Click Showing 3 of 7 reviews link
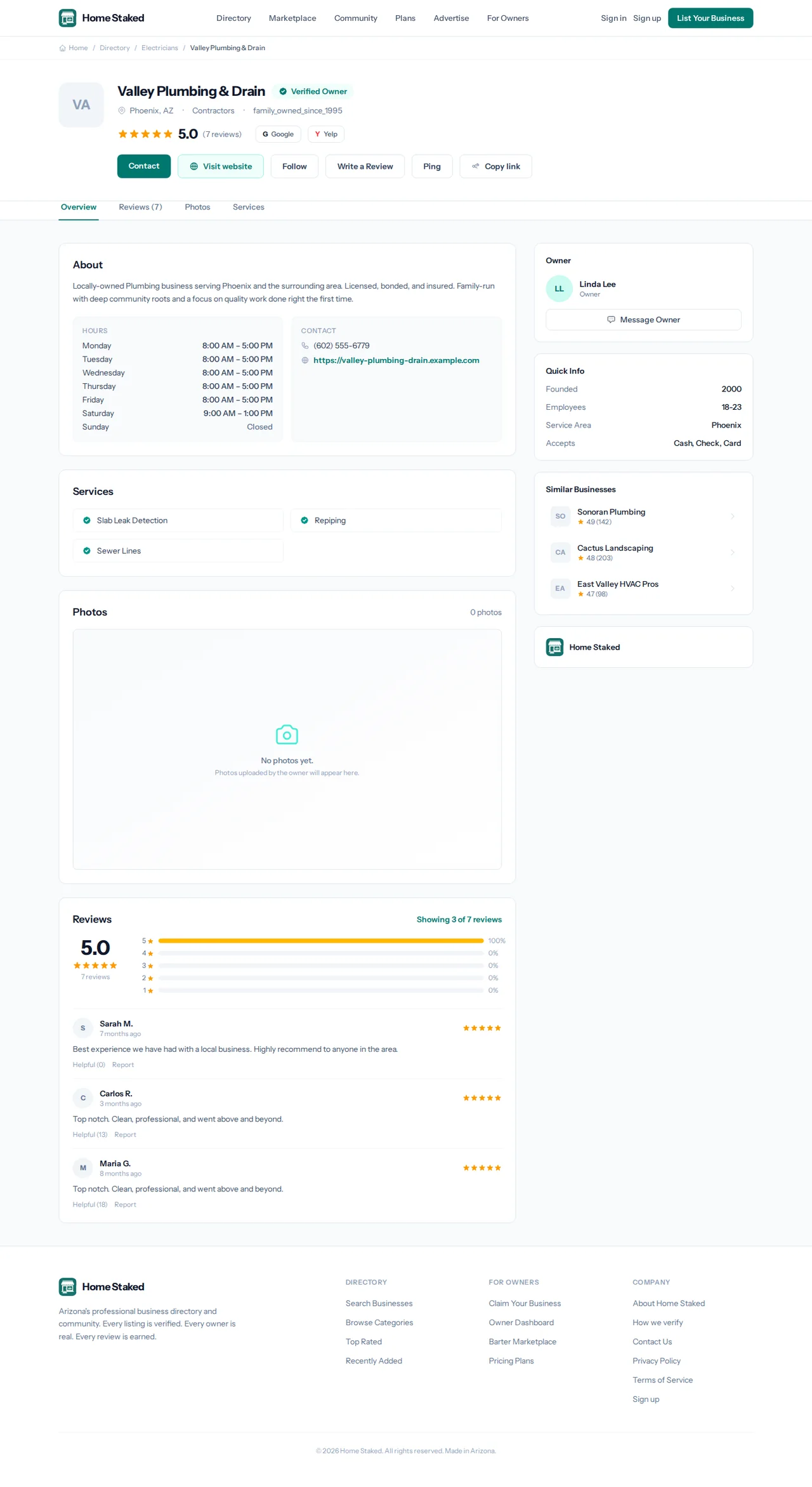 coord(459,920)
